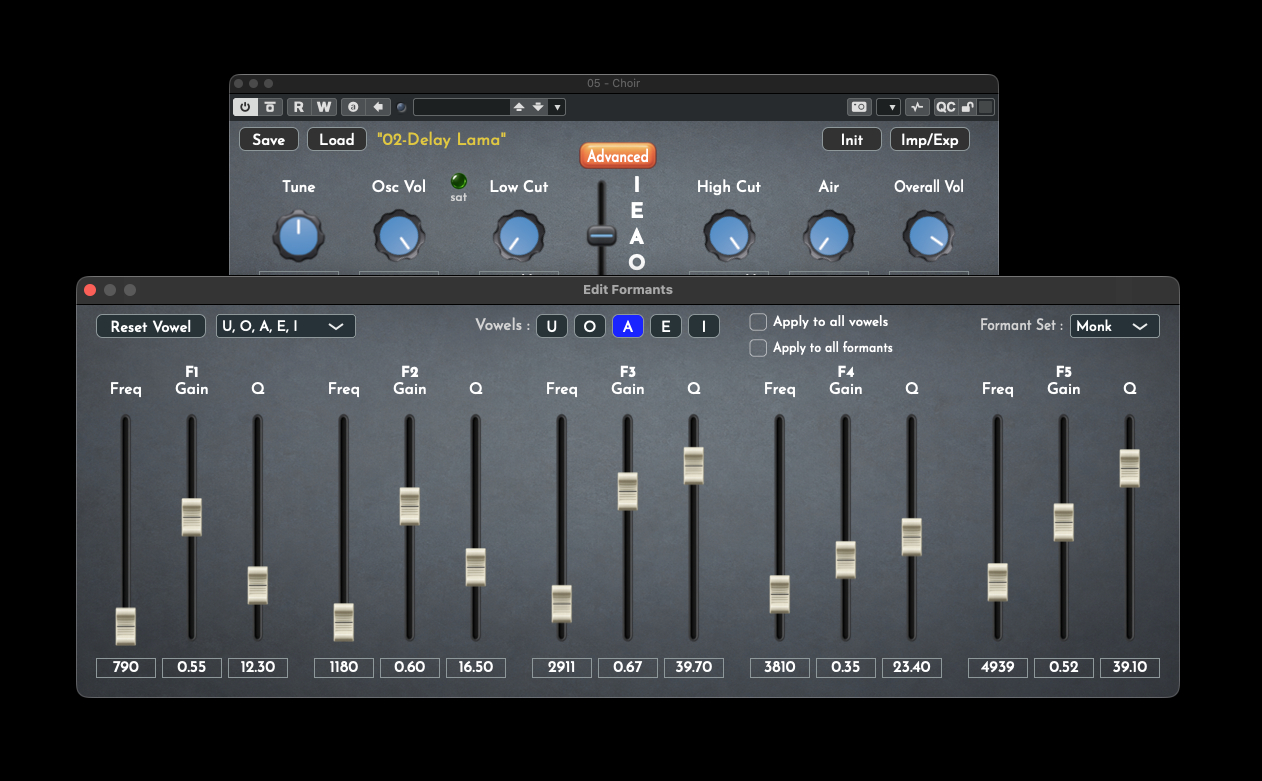Viewport: 1262px width, 781px height.
Task: Select the highlighted vowel A button
Action: coord(628,326)
